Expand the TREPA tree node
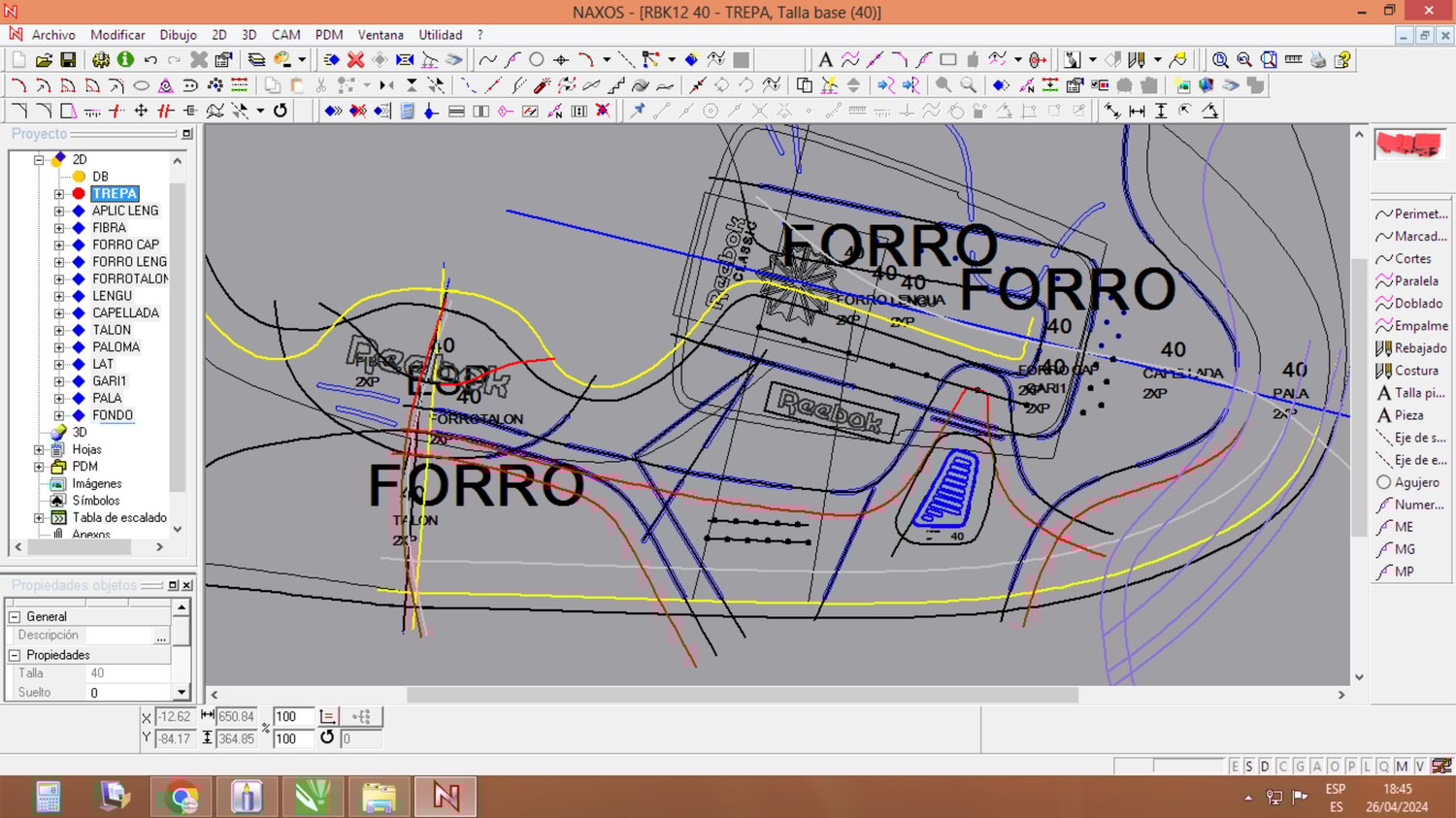The height and width of the screenshot is (818, 1456). 58,193
